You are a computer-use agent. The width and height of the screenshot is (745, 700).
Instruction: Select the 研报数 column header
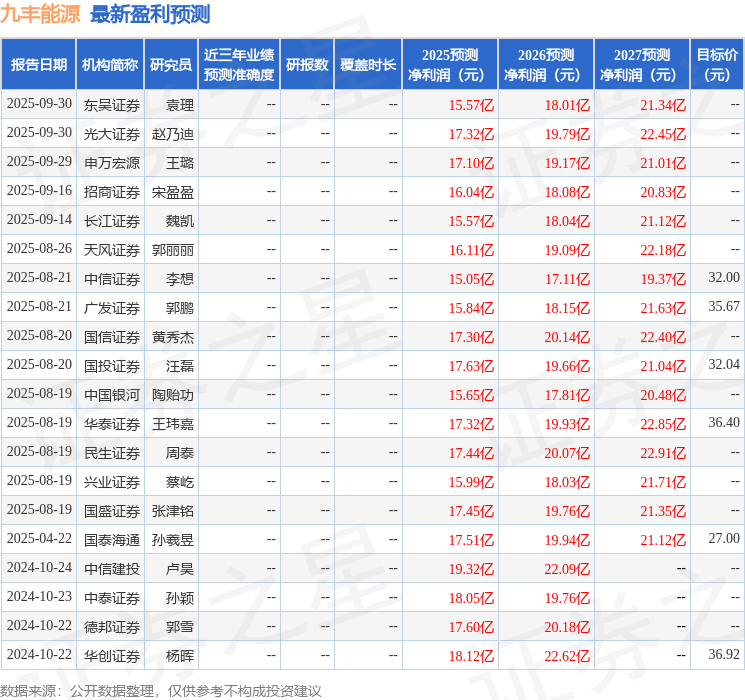click(306, 65)
